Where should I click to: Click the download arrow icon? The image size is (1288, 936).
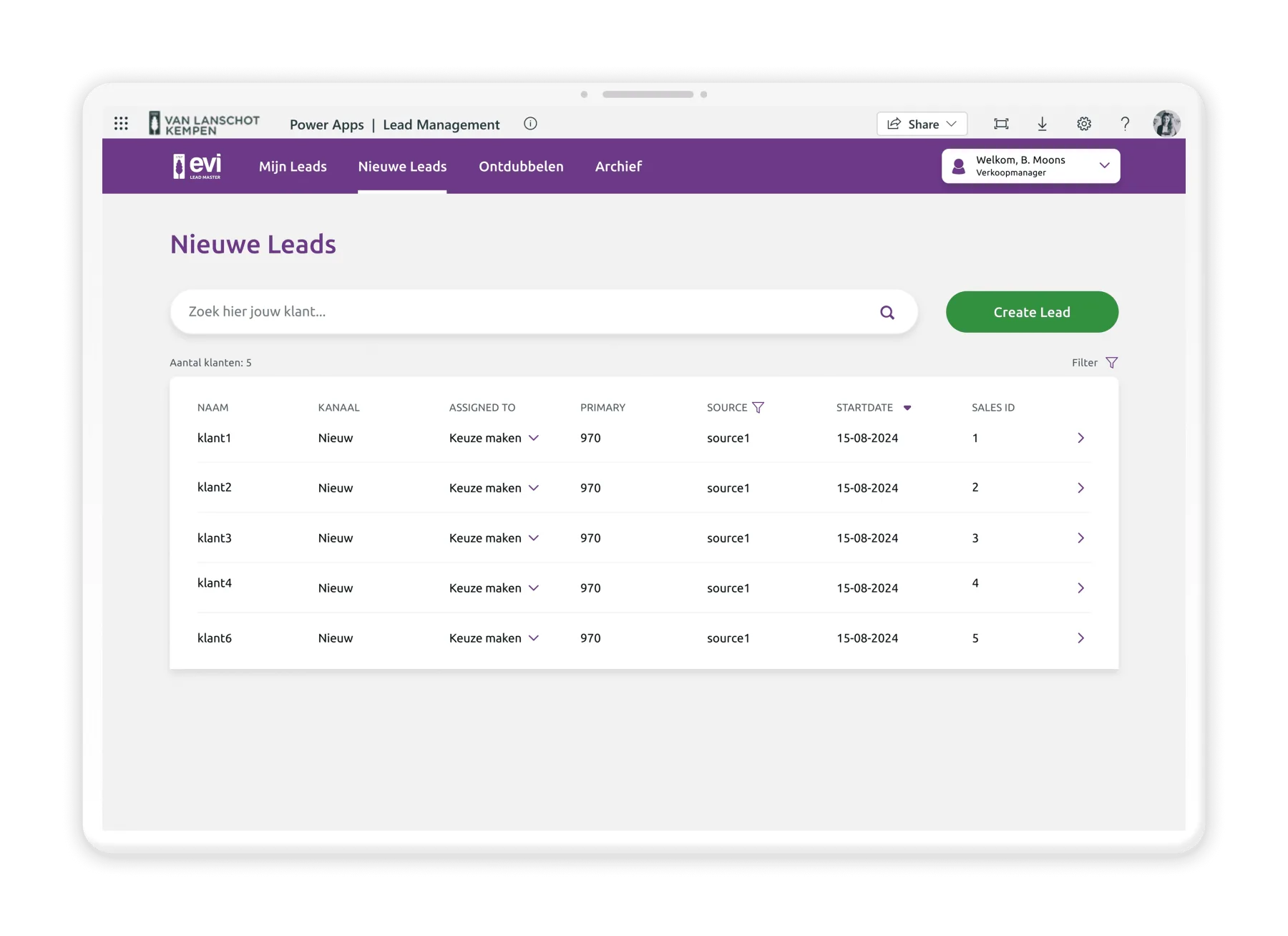(1043, 124)
